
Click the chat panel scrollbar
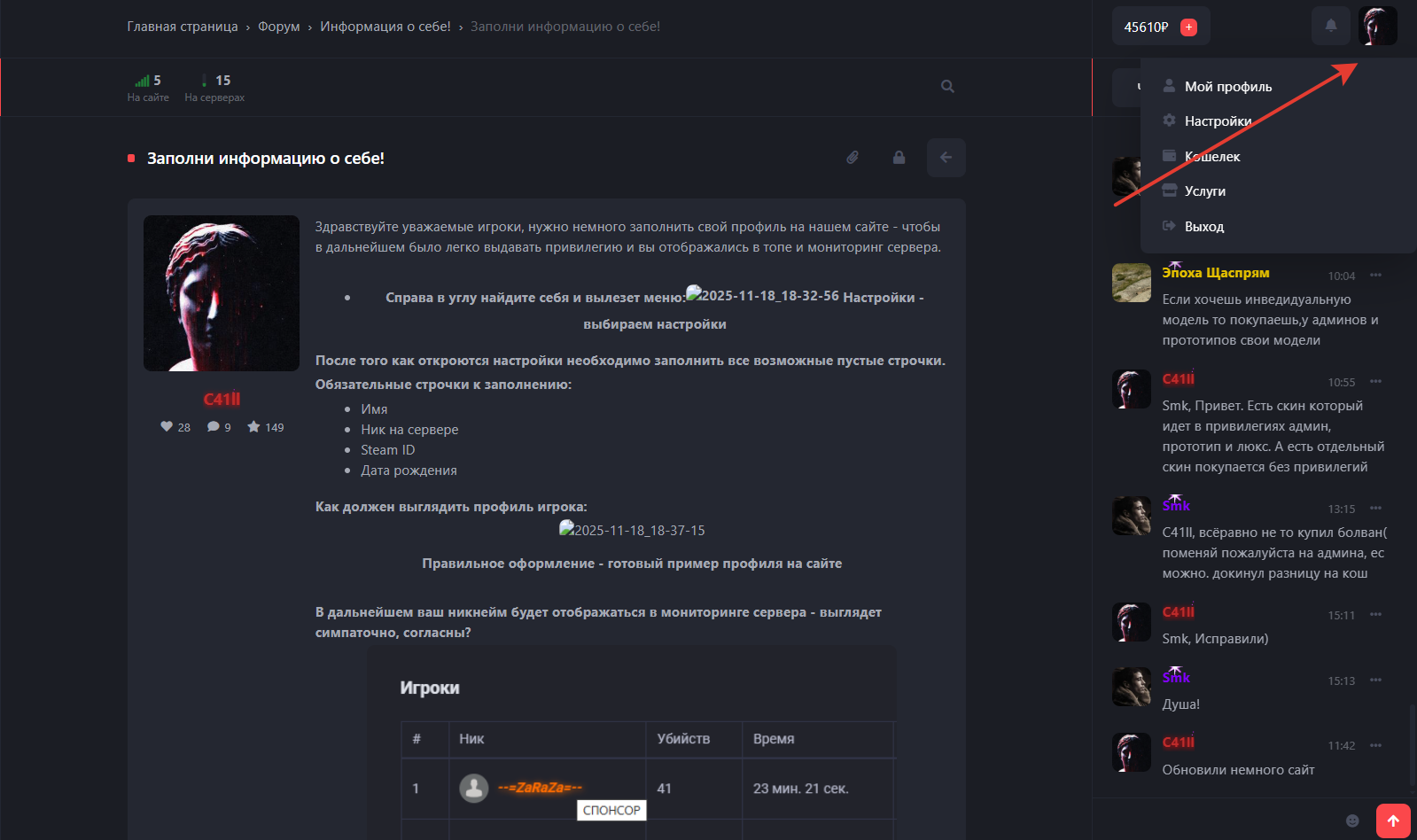point(1412,744)
